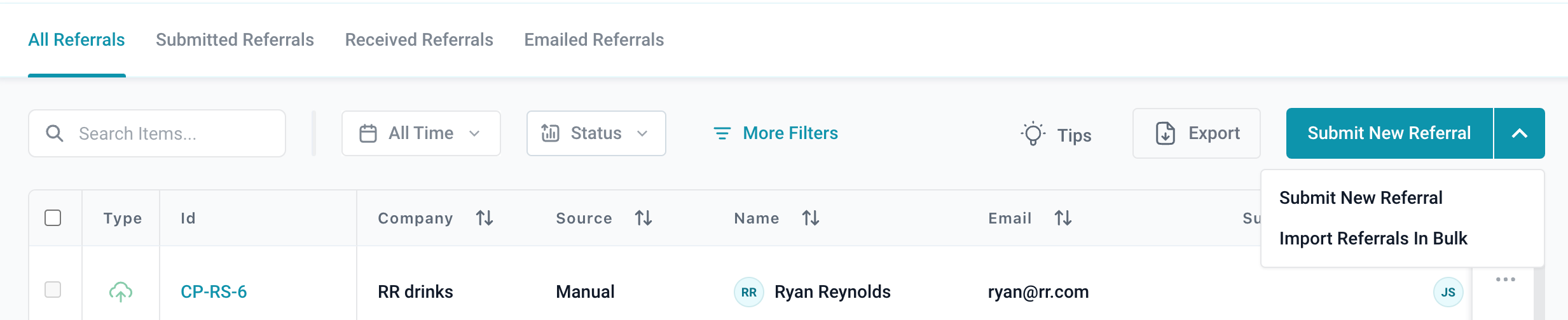
Task: Click the cloud upload type icon
Action: point(121,291)
